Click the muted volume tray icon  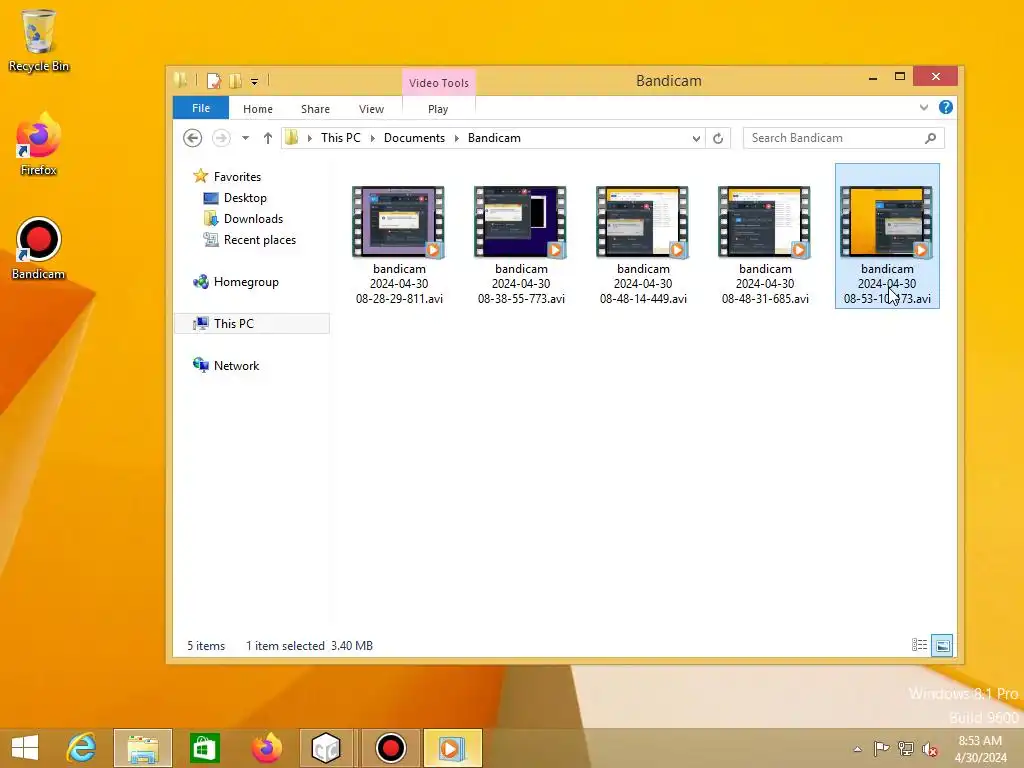tap(930, 749)
